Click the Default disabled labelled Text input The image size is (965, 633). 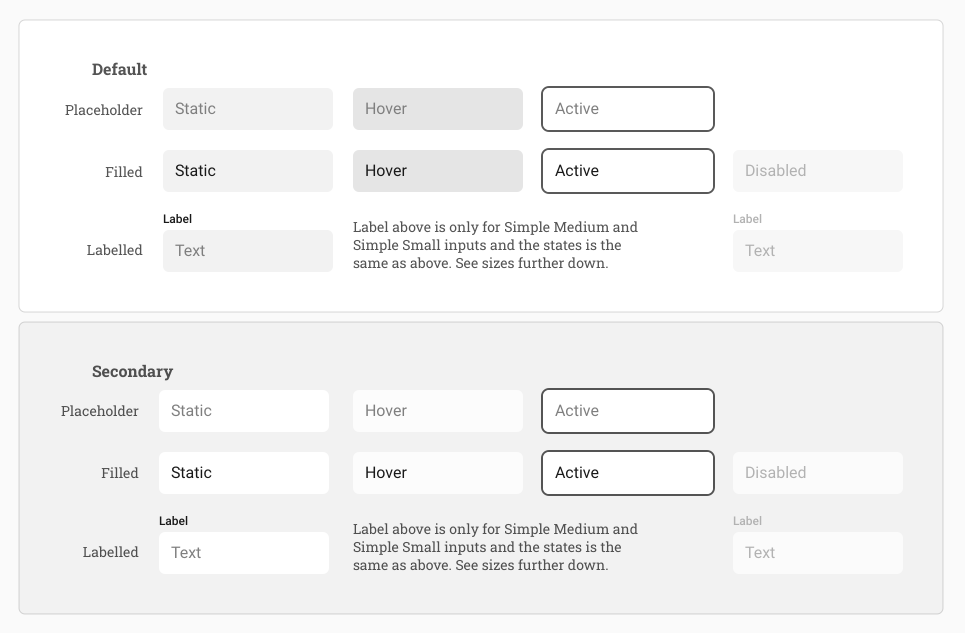[x=817, y=251]
